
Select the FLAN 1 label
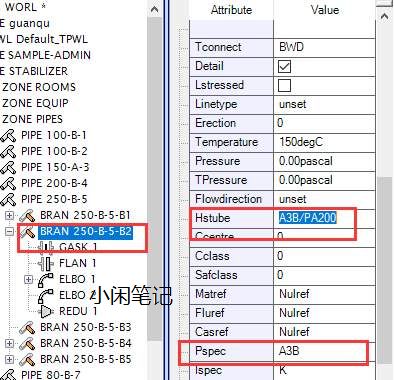77,263
